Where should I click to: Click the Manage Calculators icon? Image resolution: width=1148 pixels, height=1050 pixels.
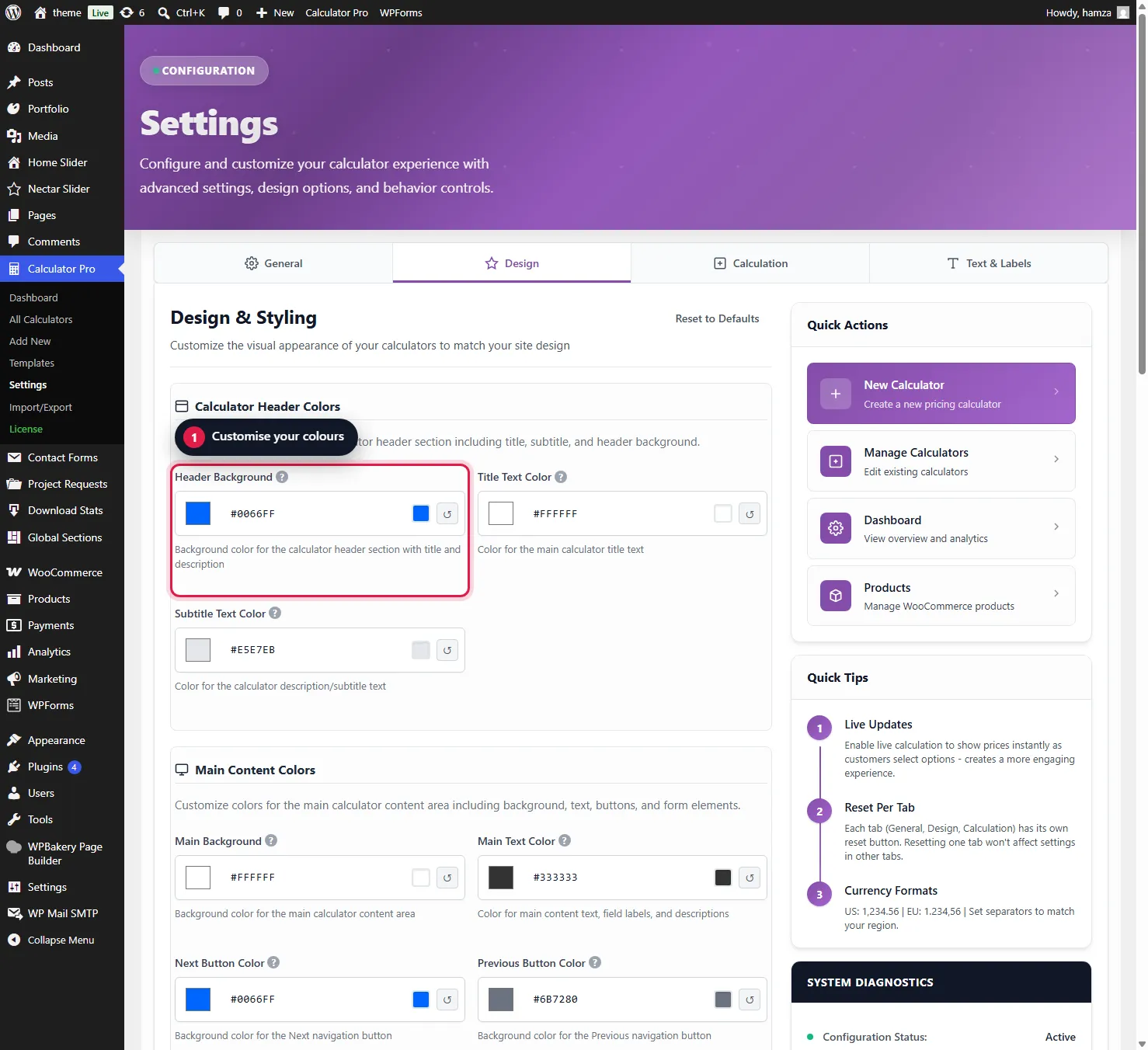click(x=836, y=461)
